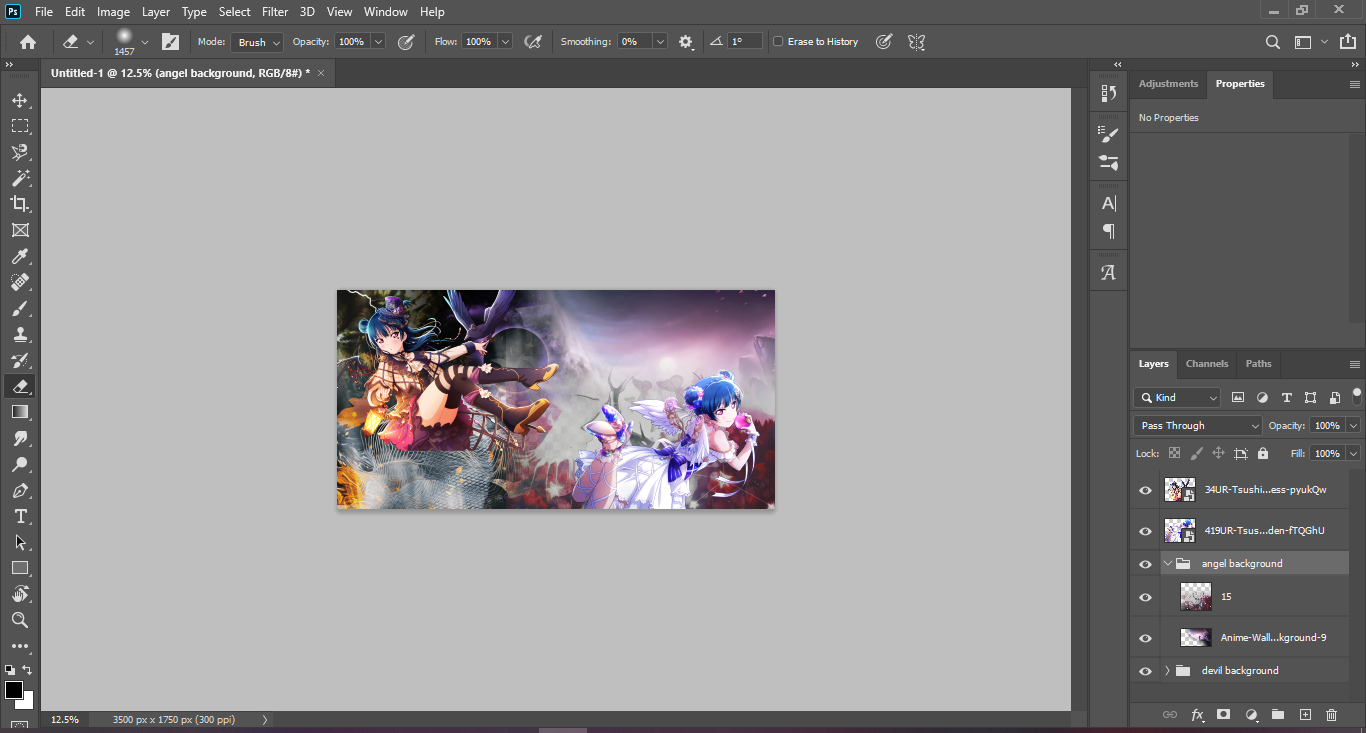Open the Image menu
This screenshot has width=1366, height=733.
[x=113, y=12]
